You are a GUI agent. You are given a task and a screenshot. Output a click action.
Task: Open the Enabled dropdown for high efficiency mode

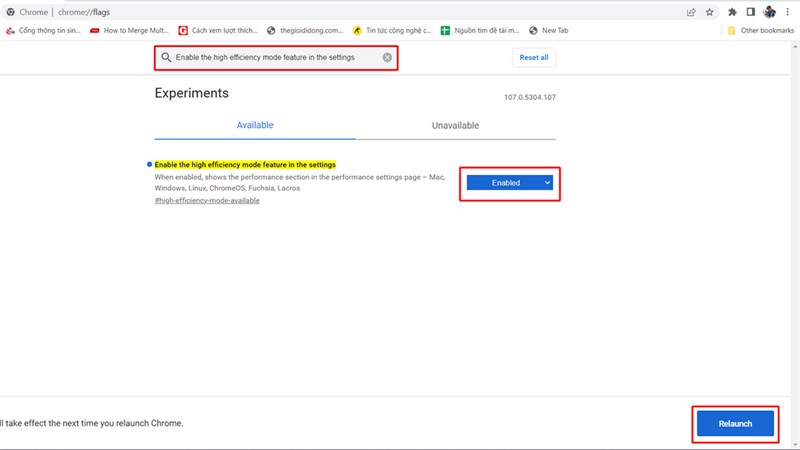[x=509, y=183]
